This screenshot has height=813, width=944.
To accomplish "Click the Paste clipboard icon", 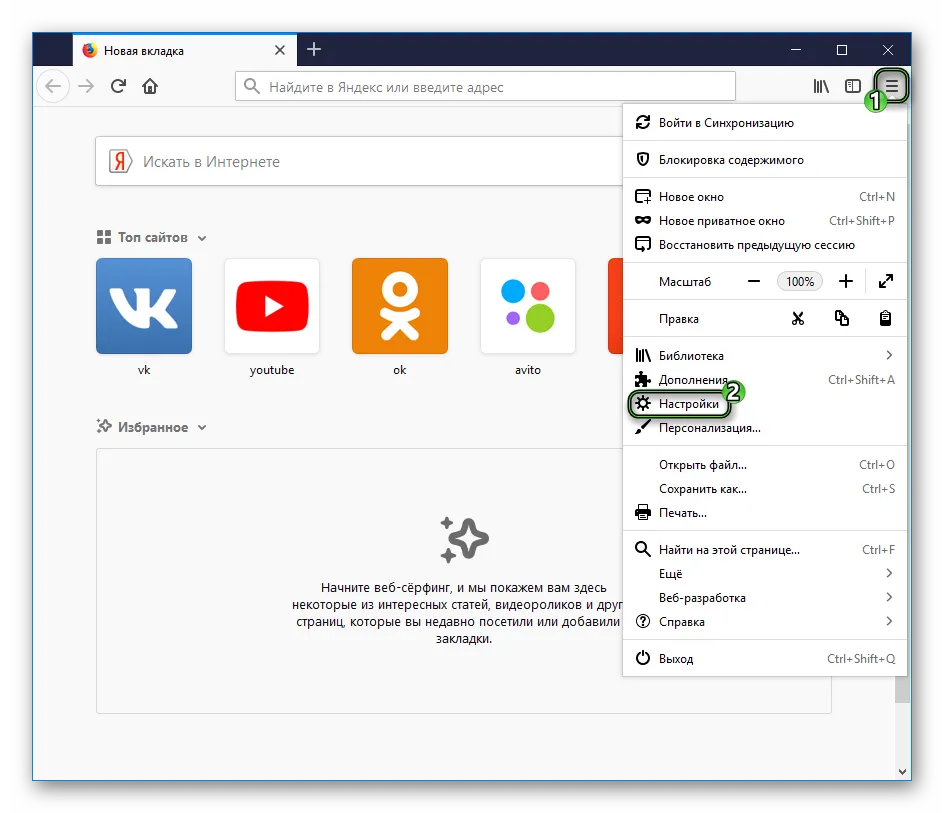I will pos(885,318).
